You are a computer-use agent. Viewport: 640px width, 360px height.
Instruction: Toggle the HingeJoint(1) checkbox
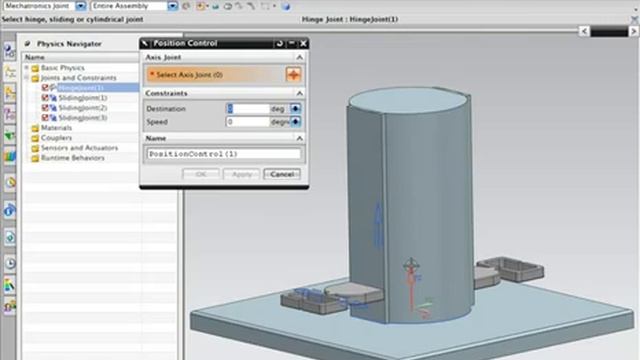[45, 87]
